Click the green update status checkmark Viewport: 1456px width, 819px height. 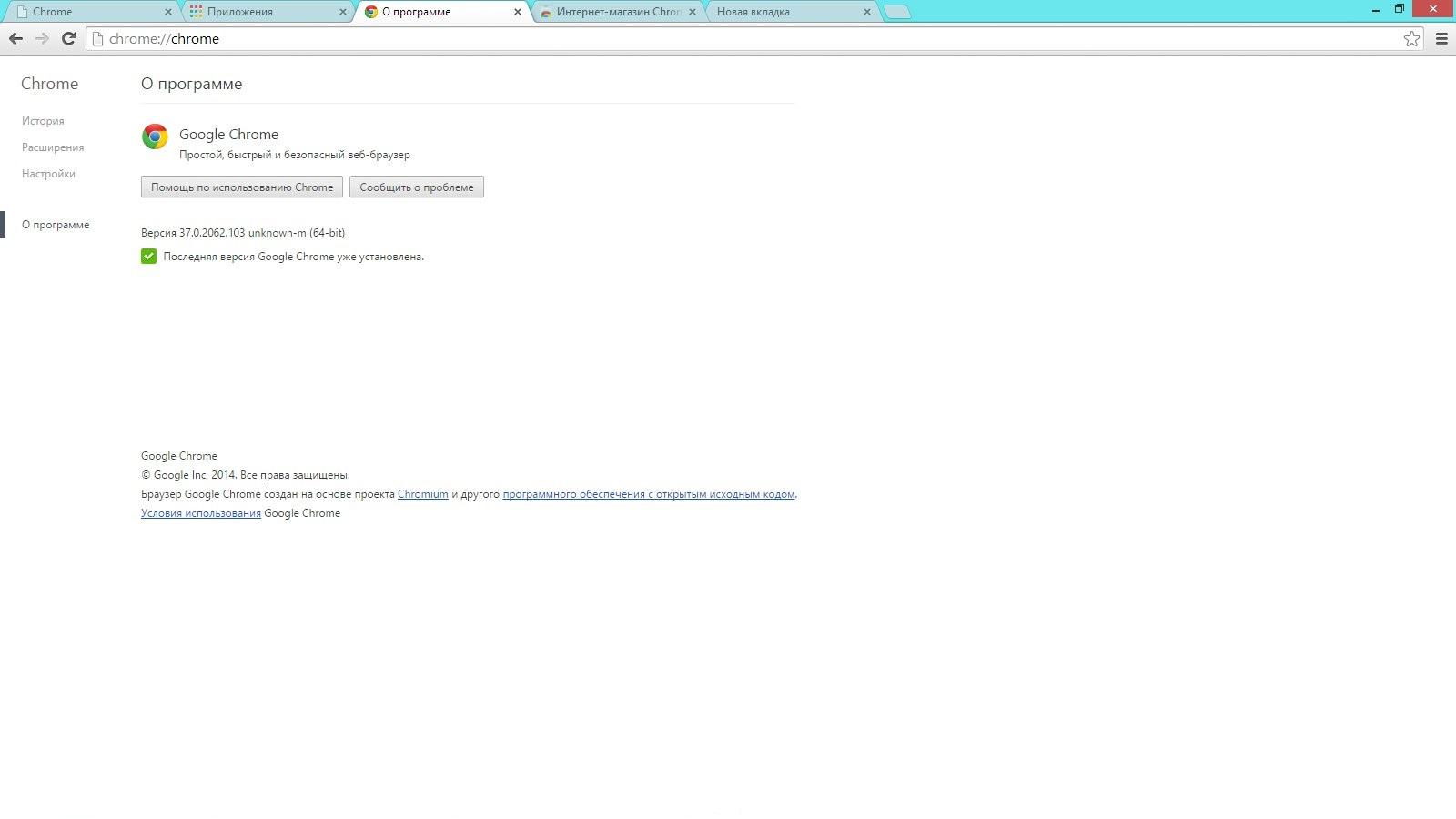coord(148,257)
